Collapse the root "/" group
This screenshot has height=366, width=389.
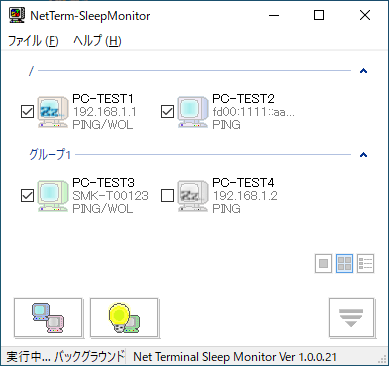coord(363,71)
